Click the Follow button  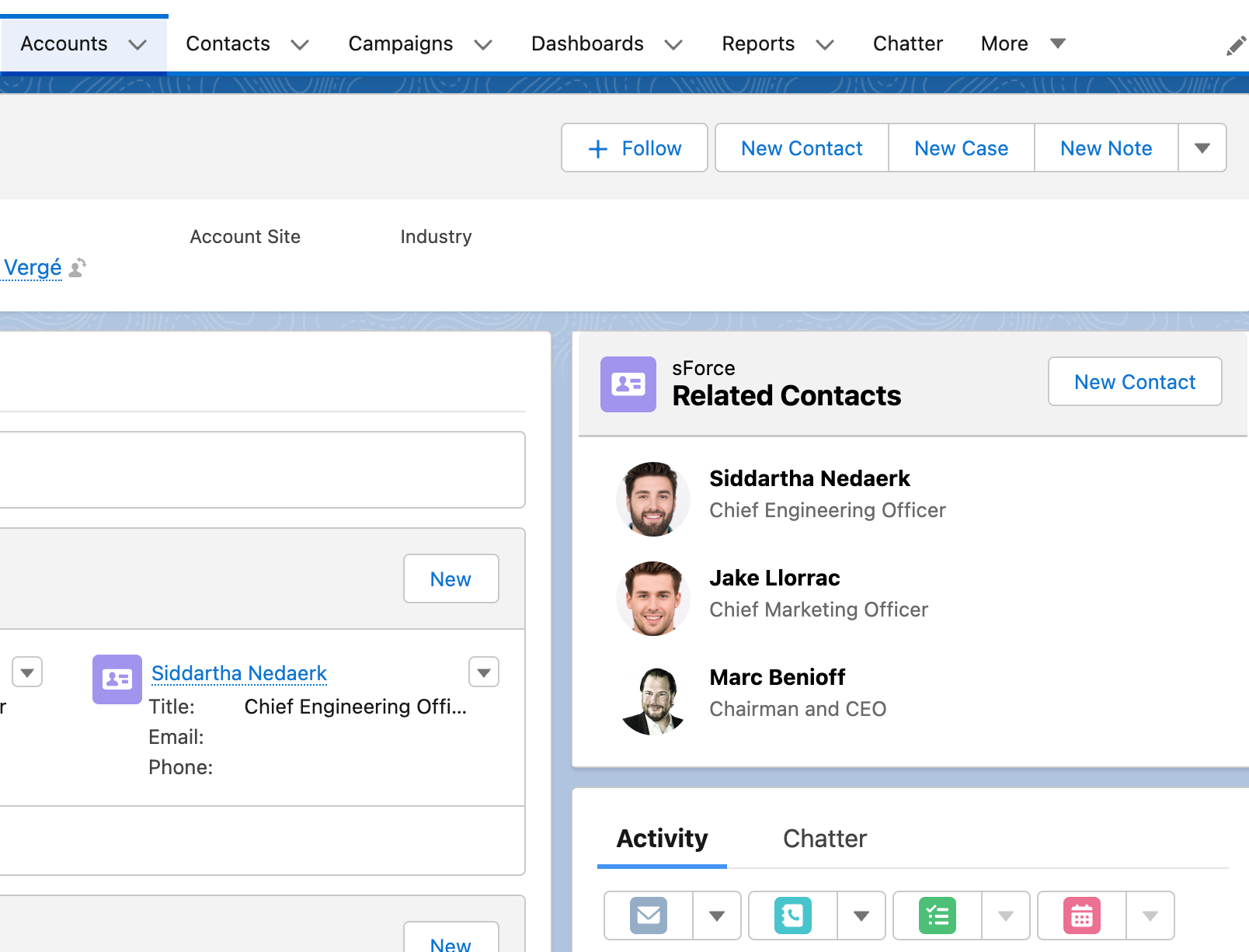click(x=635, y=148)
